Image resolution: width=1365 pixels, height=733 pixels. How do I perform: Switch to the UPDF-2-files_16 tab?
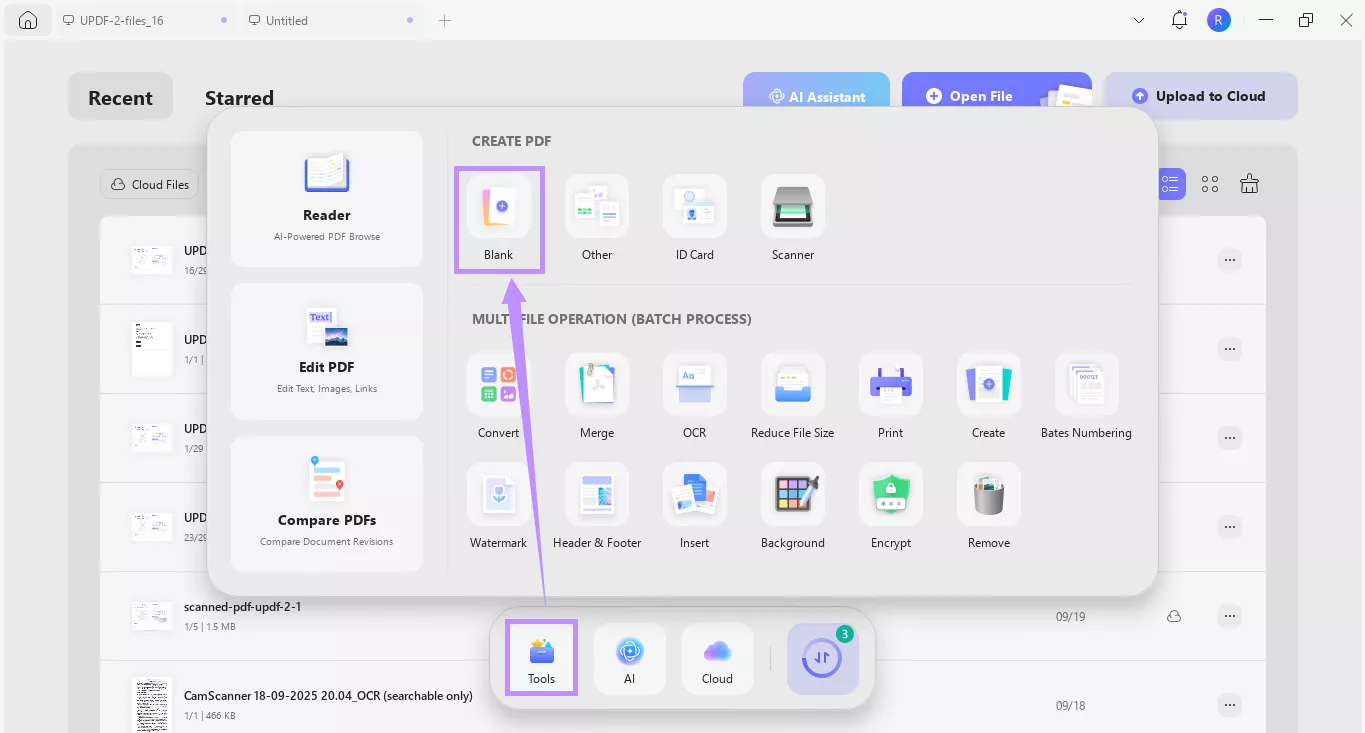click(x=120, y=20)
